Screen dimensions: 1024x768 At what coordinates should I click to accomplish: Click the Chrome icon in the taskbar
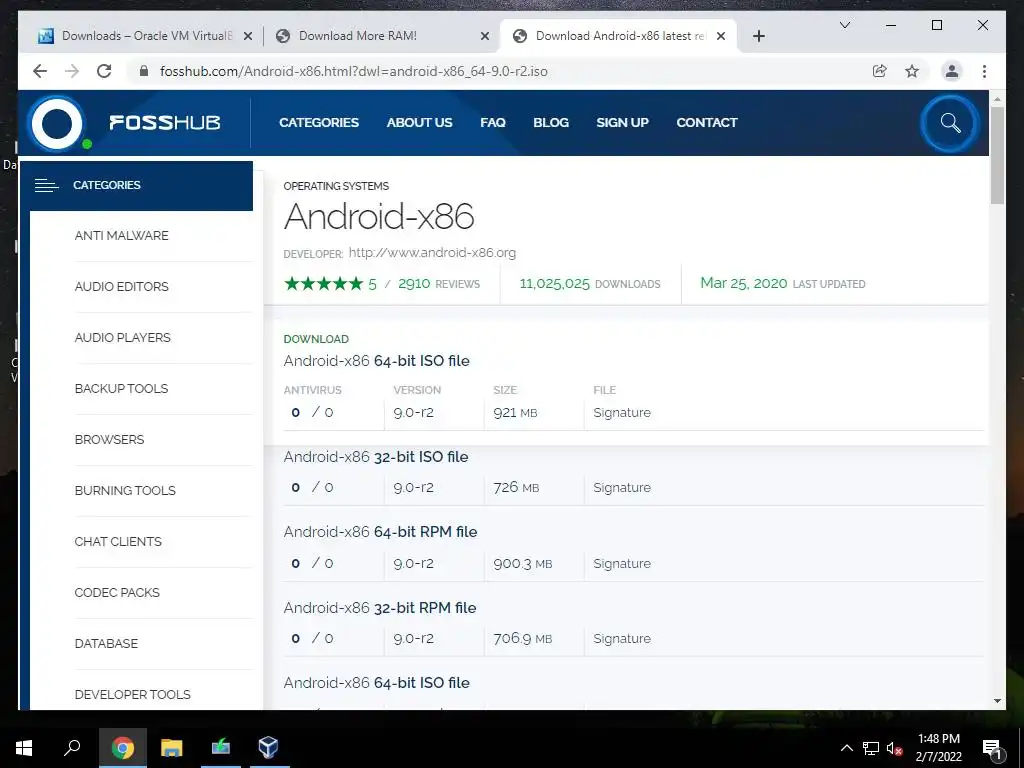tap(123, 748)
